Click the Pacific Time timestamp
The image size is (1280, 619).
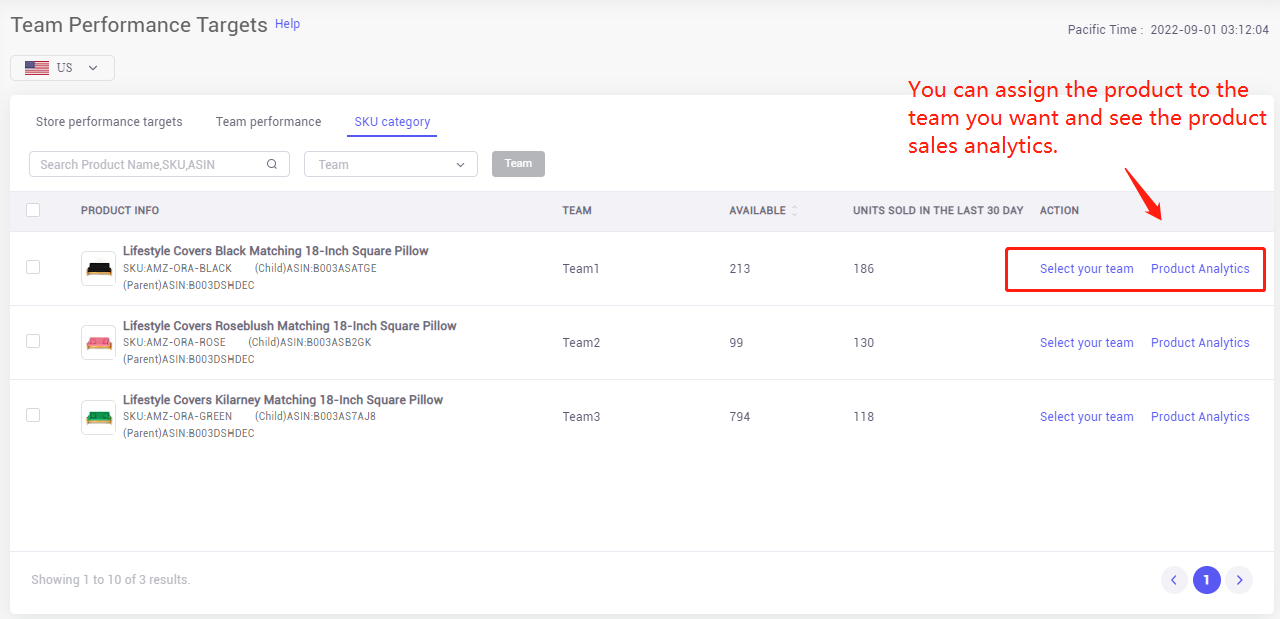(x=1168, y=30)
